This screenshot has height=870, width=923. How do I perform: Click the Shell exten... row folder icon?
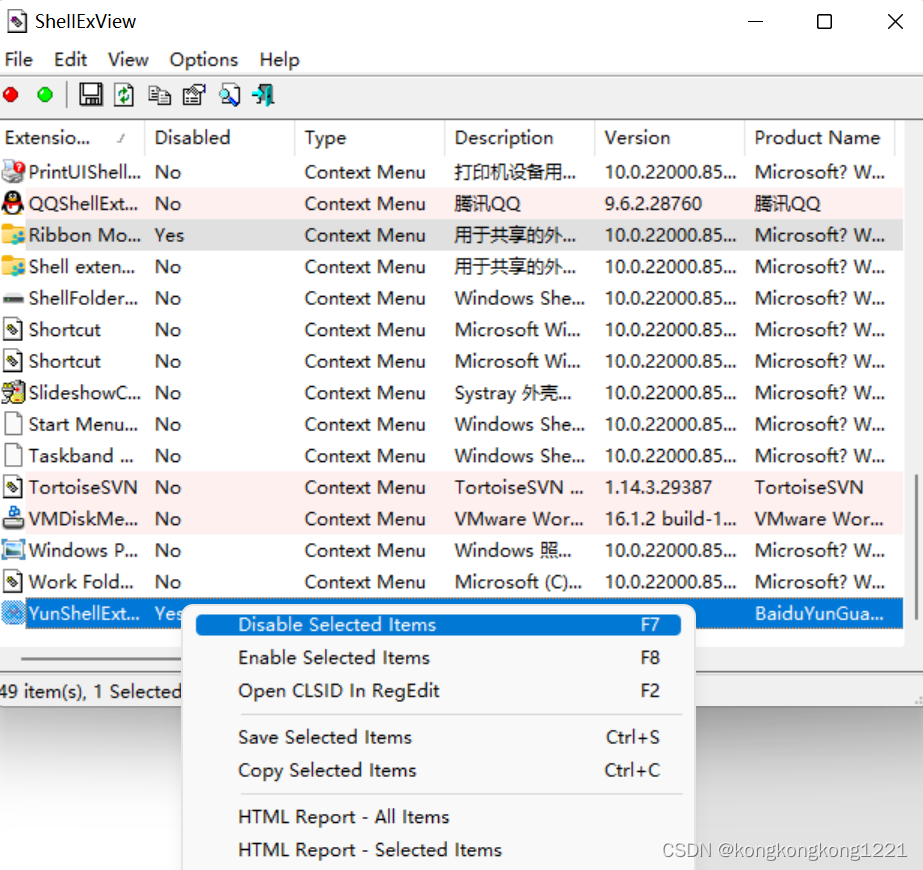tap(13, 267)
